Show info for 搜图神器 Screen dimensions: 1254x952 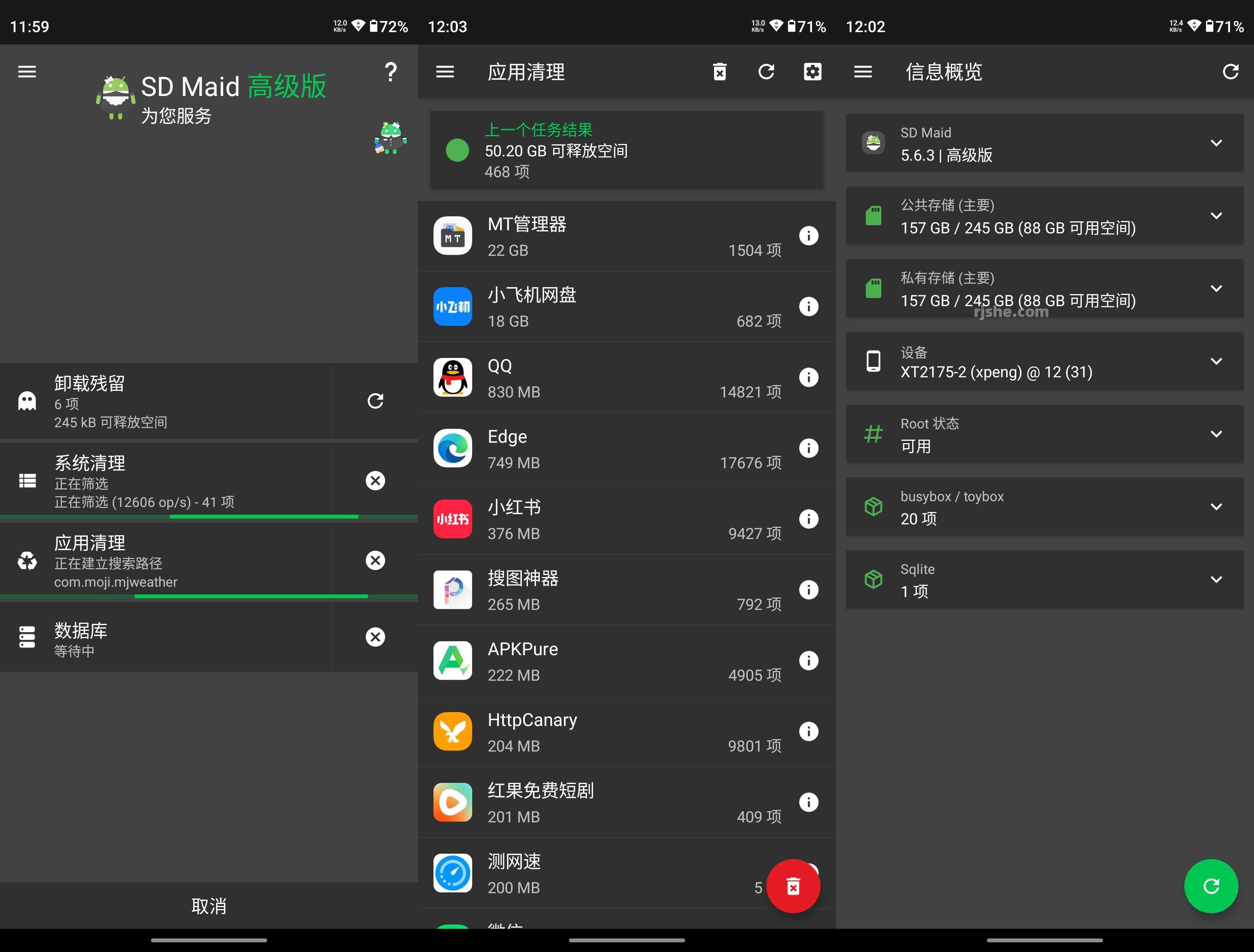[x=809, y=590]
